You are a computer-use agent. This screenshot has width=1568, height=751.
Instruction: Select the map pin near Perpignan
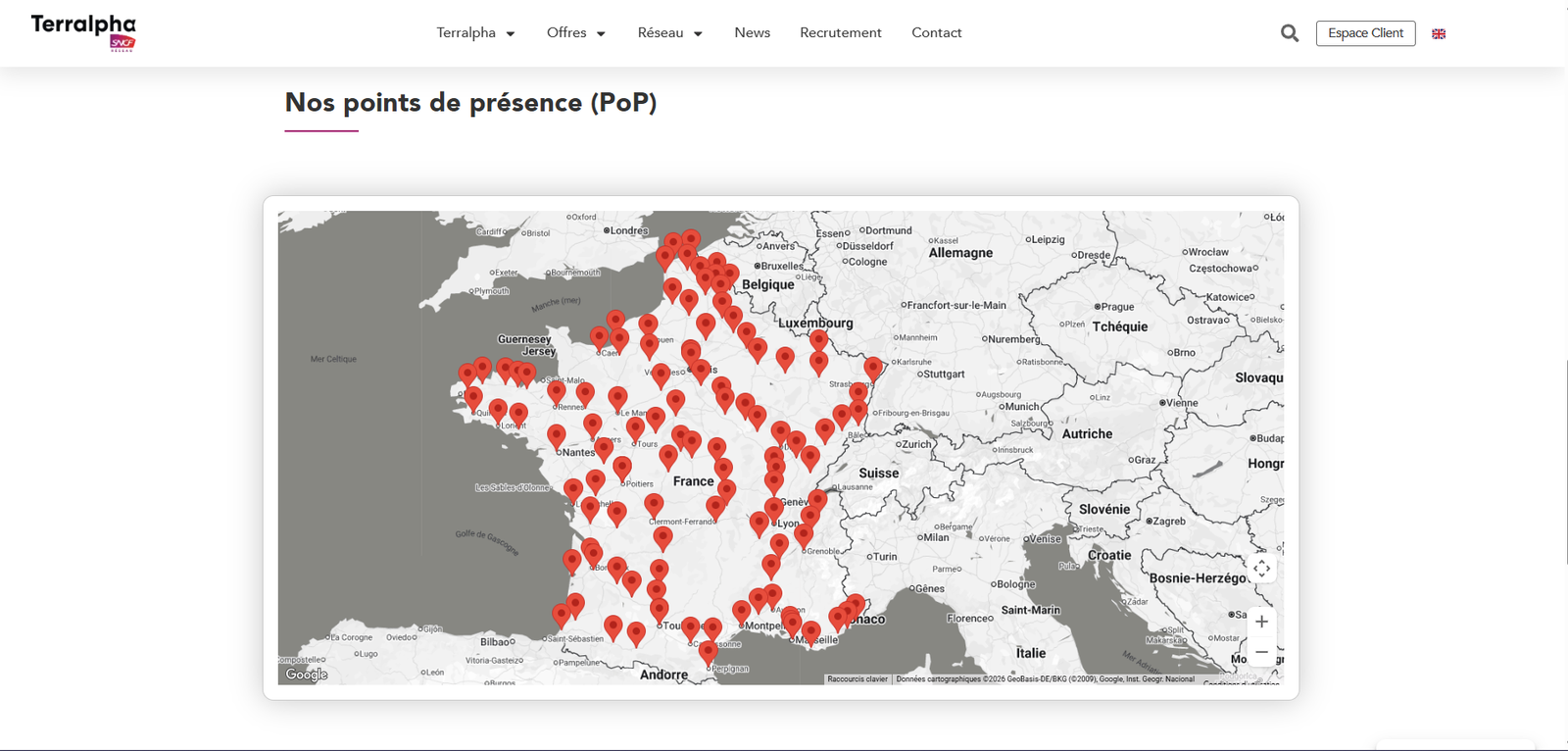709,652
